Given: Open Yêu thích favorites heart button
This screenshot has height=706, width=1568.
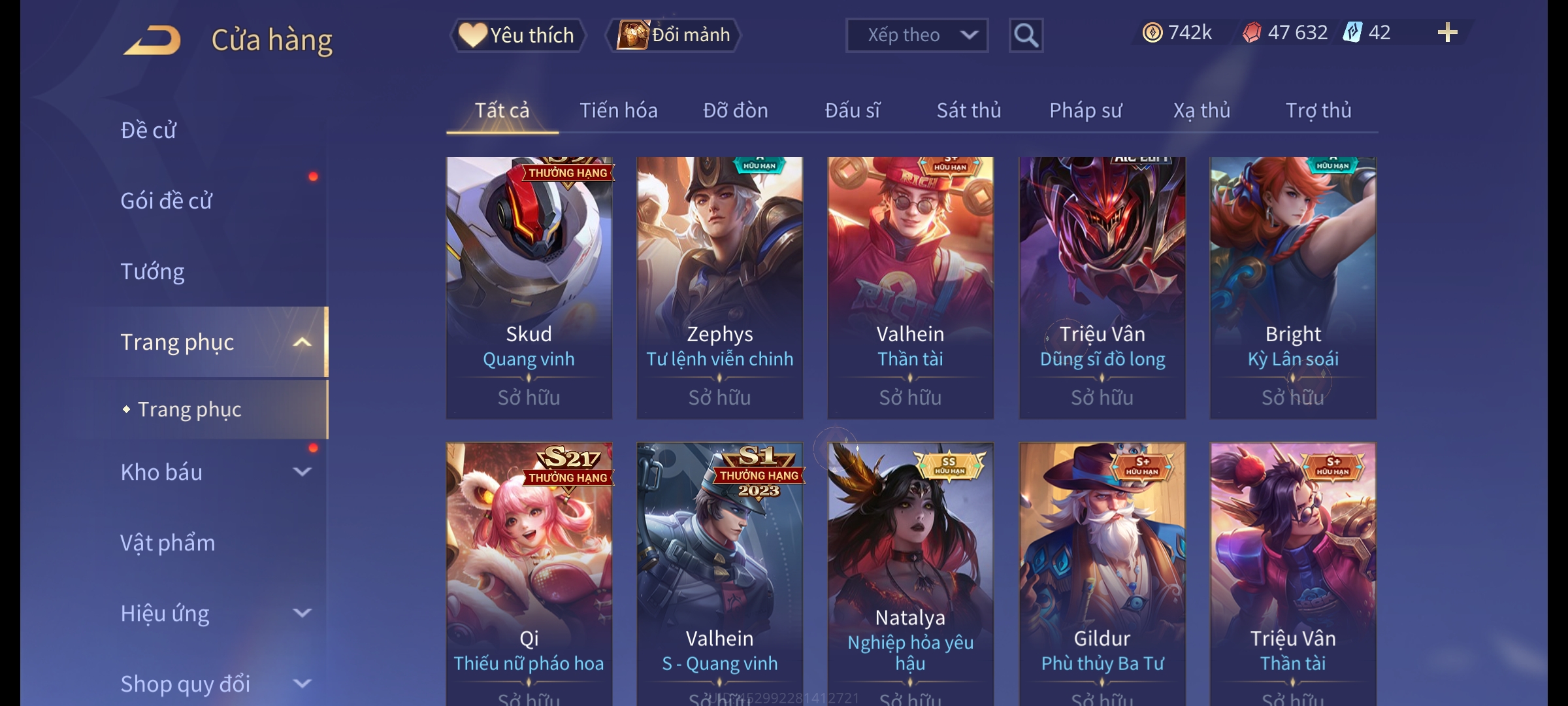Looking at the screenshot, I should pyautogui.click(x=517, y=35).
